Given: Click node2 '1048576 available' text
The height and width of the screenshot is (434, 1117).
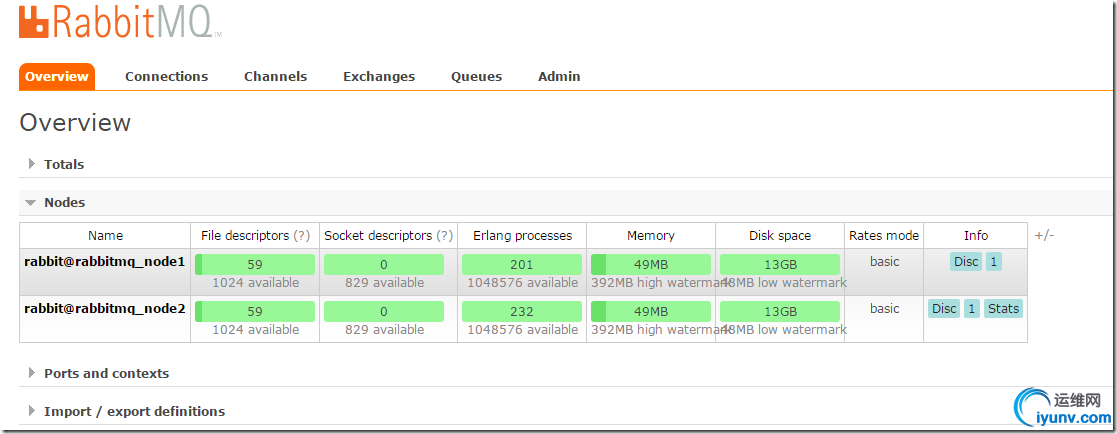Looking at the screenshot, I should (x=523, y=330).
